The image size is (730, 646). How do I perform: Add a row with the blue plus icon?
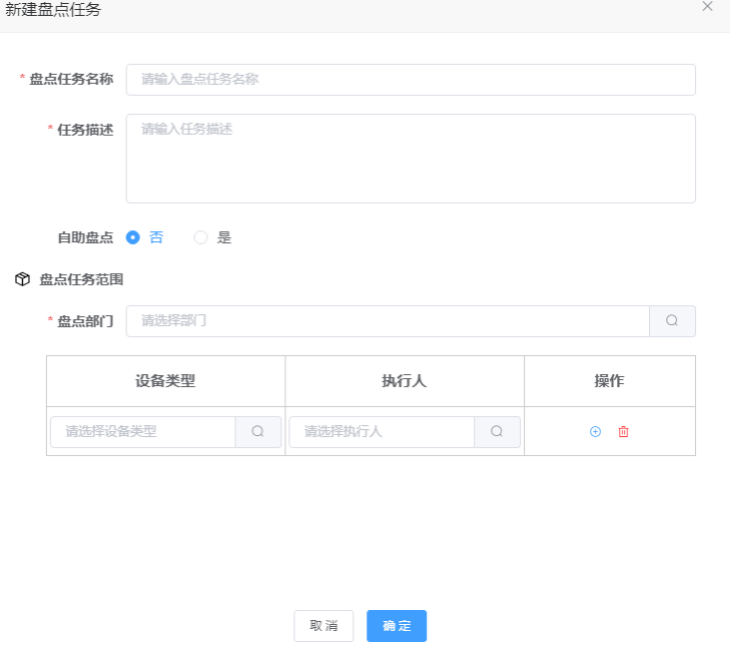(x=595, y=431)
